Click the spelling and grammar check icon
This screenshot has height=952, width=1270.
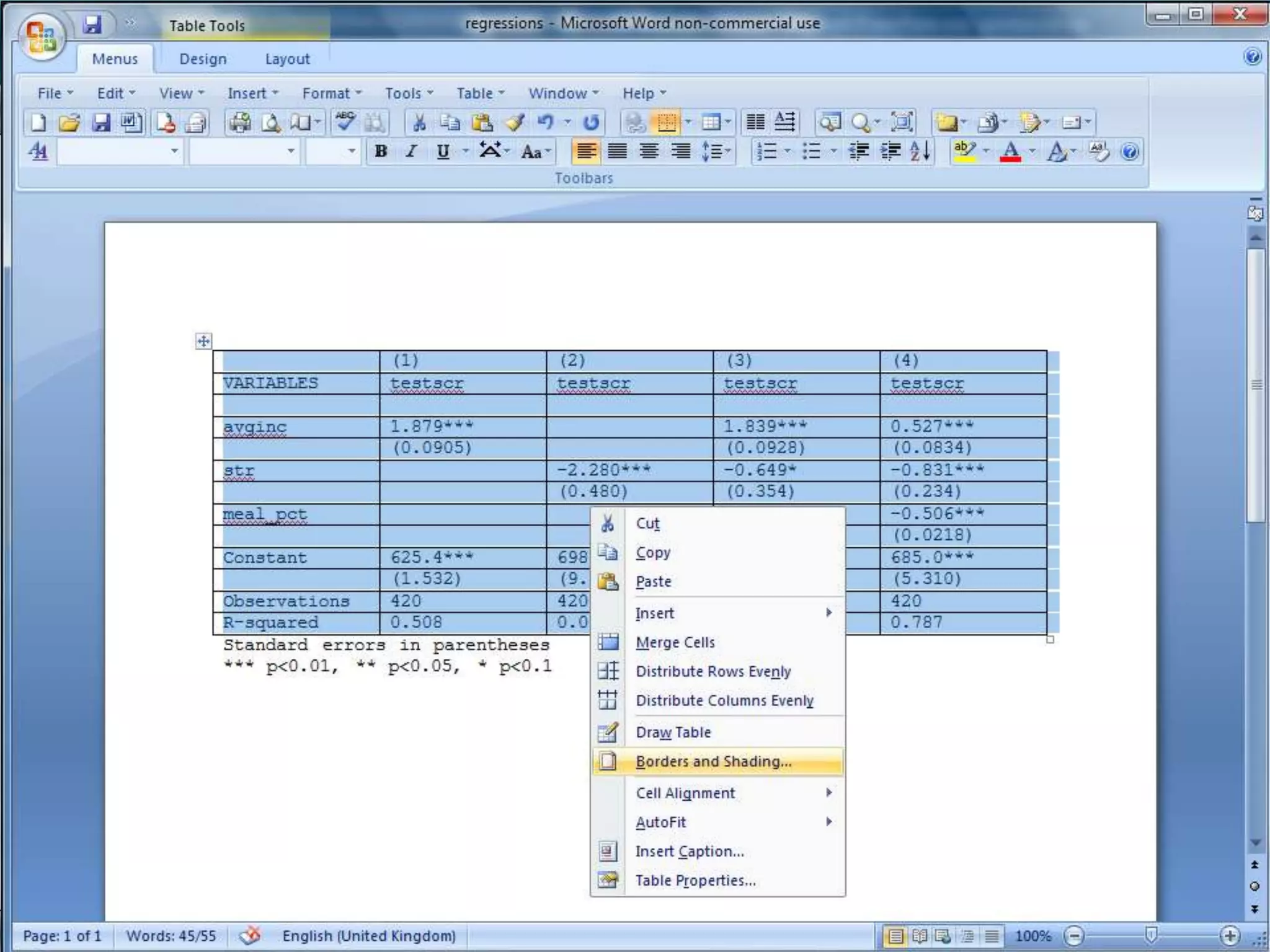(345, 122)
